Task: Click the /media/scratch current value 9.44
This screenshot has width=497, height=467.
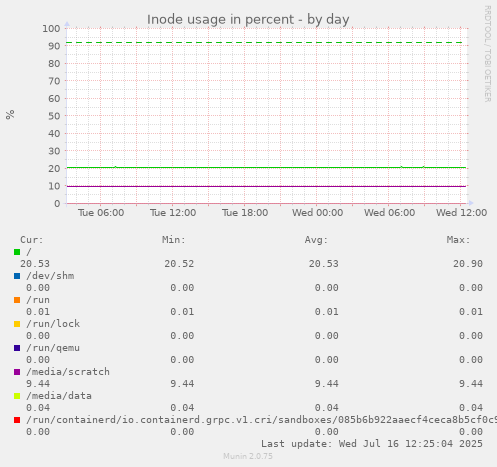Action: (38, 384)
